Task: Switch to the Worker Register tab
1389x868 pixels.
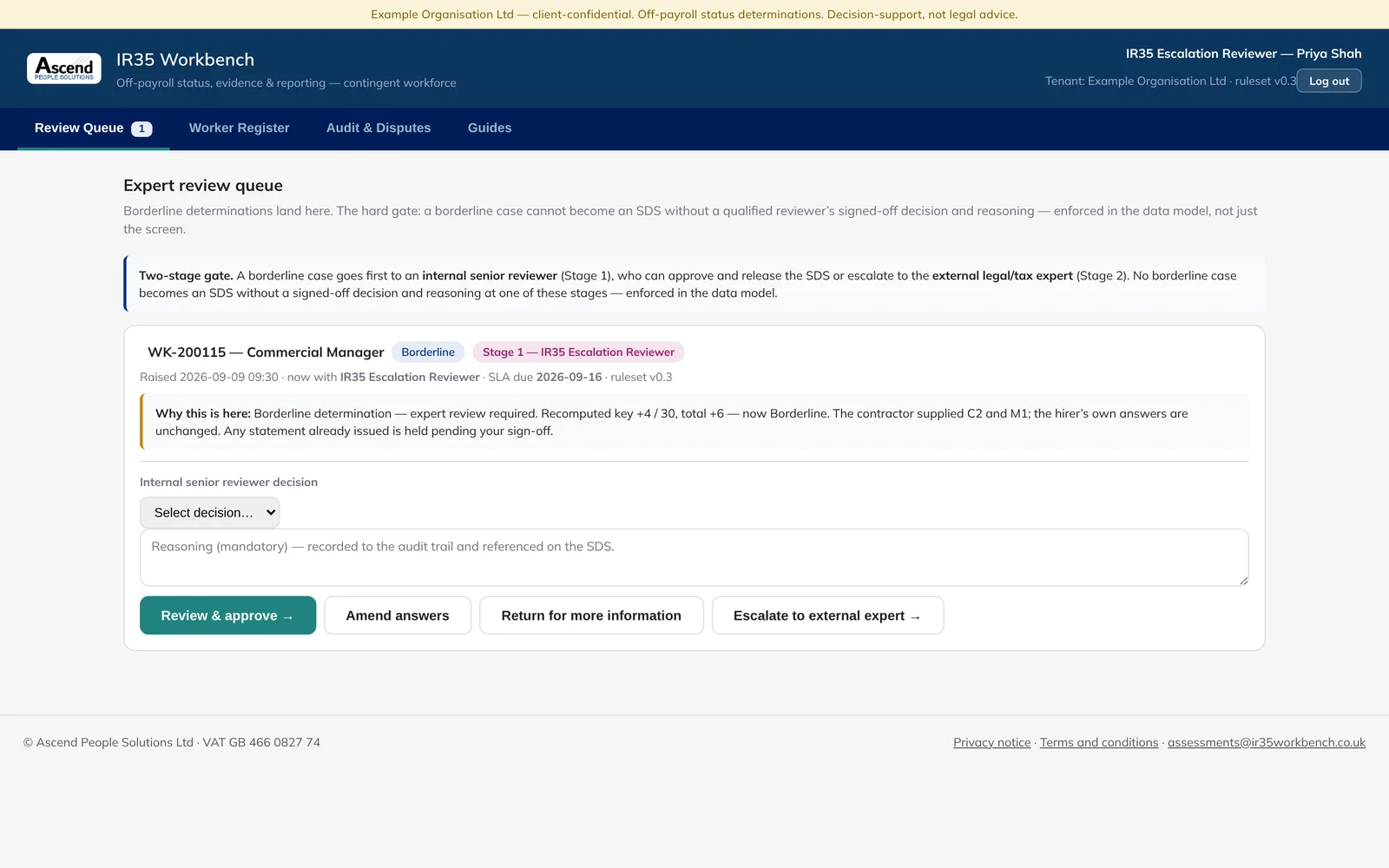Action: tap(239, 128)
